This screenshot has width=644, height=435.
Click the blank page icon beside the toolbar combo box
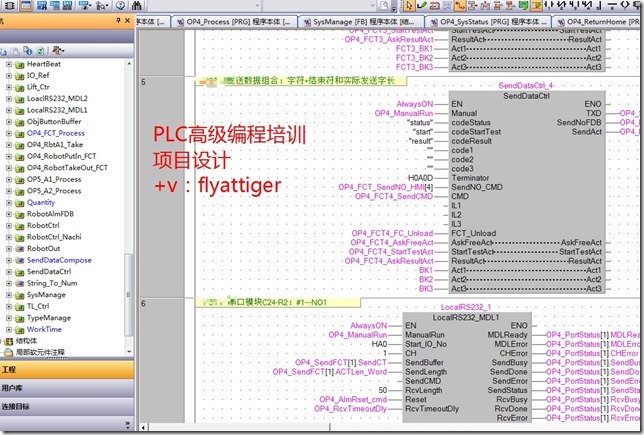[x=384, y=5]
